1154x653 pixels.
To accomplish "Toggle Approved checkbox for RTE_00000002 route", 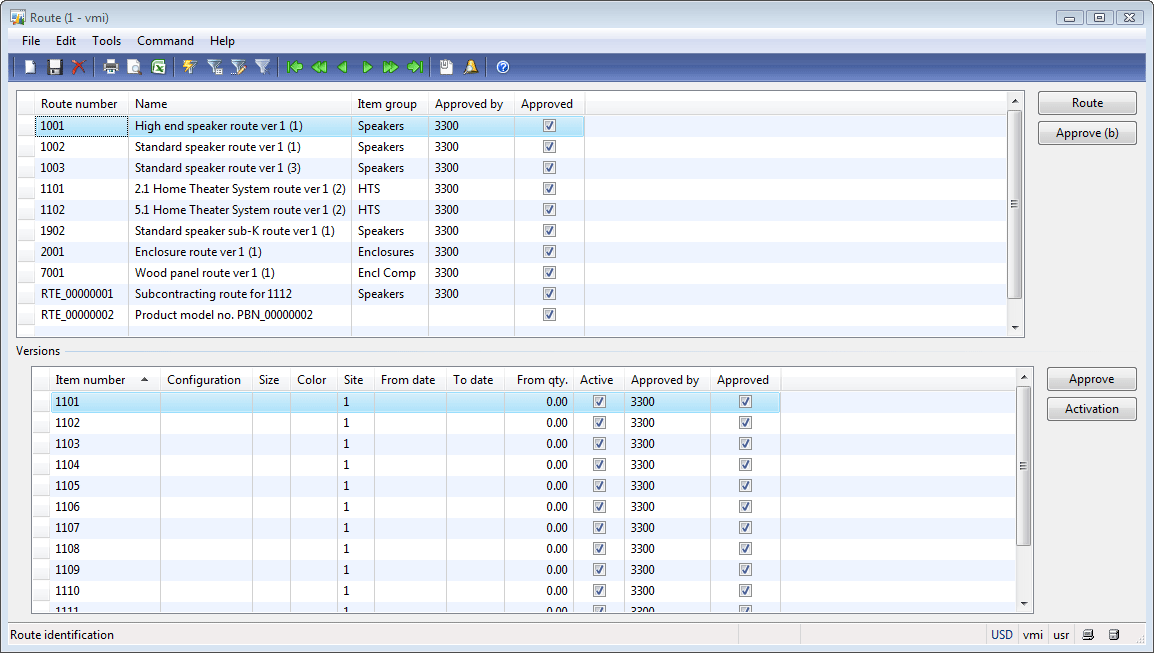I will [549, 315].
